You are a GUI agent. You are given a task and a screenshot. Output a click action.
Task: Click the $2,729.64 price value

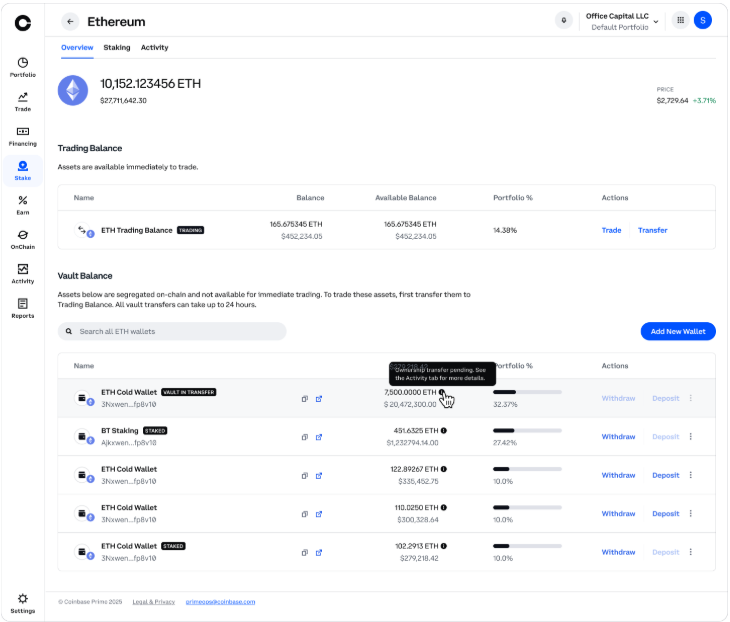(x=672, y=100)
